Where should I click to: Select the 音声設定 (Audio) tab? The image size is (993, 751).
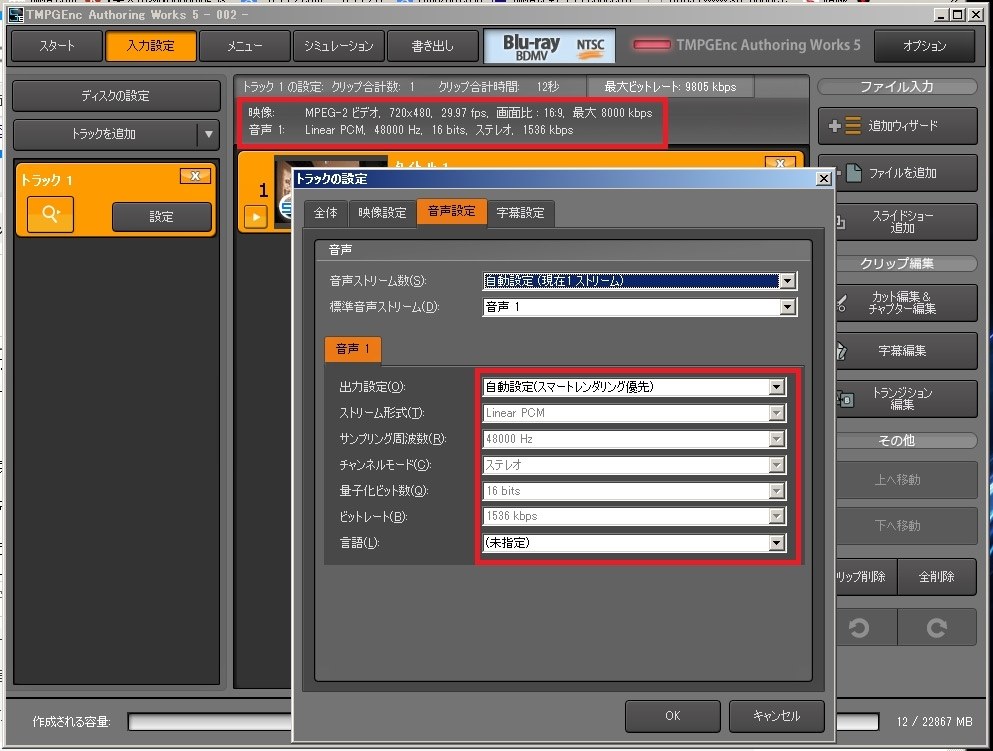click(x=452, y=211)
